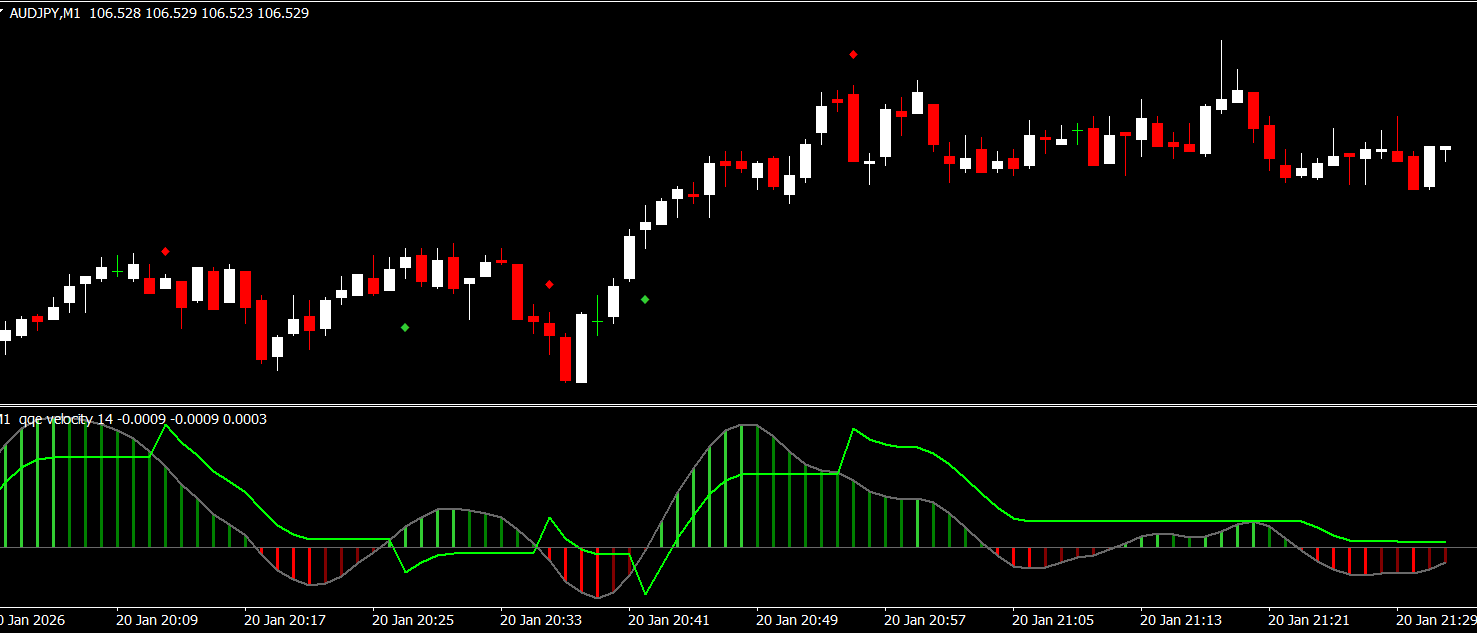Screen dimensions: 1477x633
Task: Click the divider between chart and indicator window
Action: [738, 405]
